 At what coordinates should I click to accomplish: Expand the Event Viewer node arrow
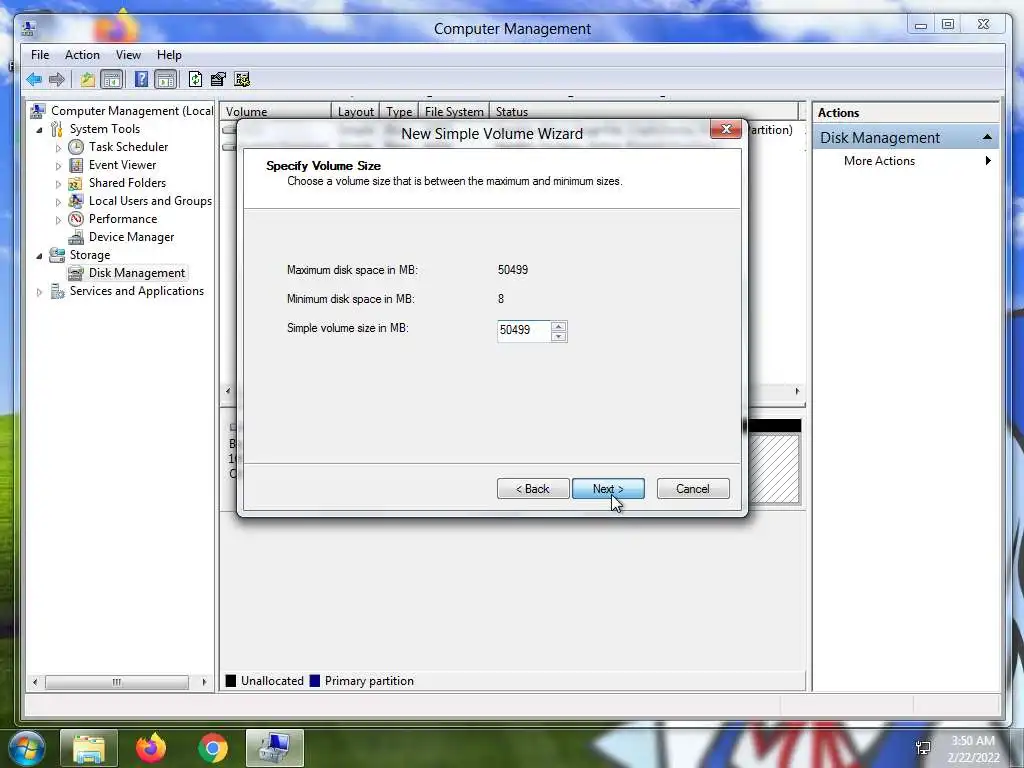coord(58,166)
